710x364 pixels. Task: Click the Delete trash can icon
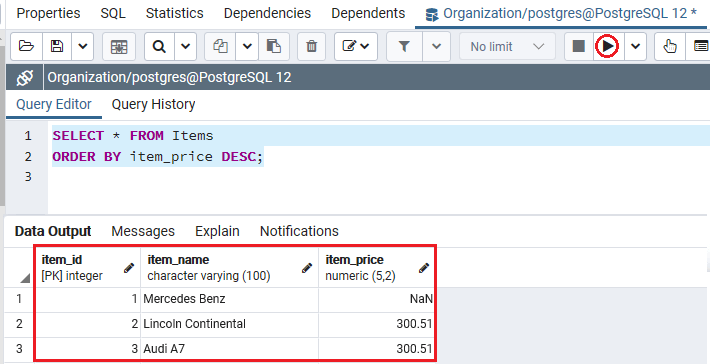pyautogui.click(x=312, y=46)
